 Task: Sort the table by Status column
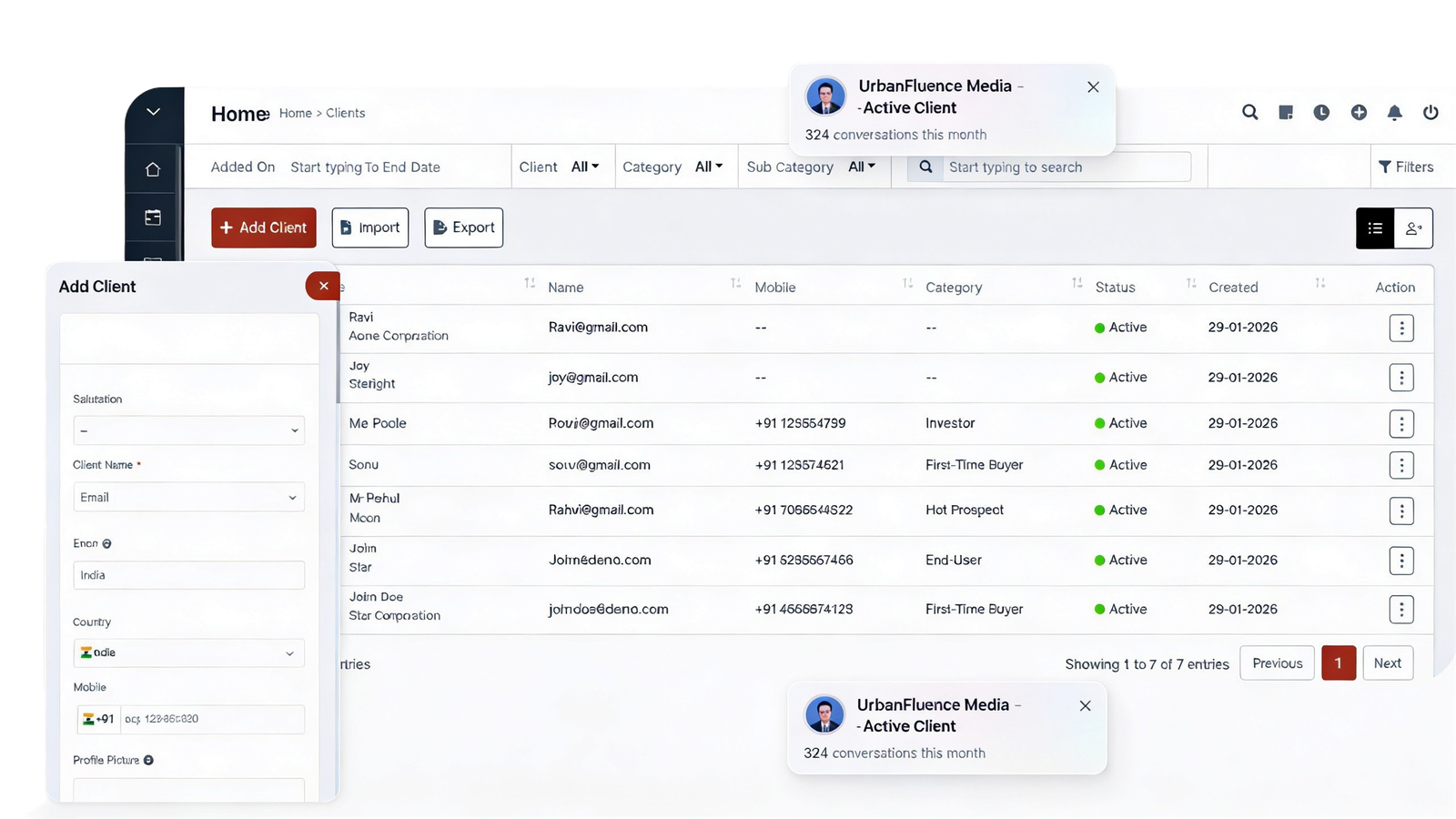[x=1190, y=285]
